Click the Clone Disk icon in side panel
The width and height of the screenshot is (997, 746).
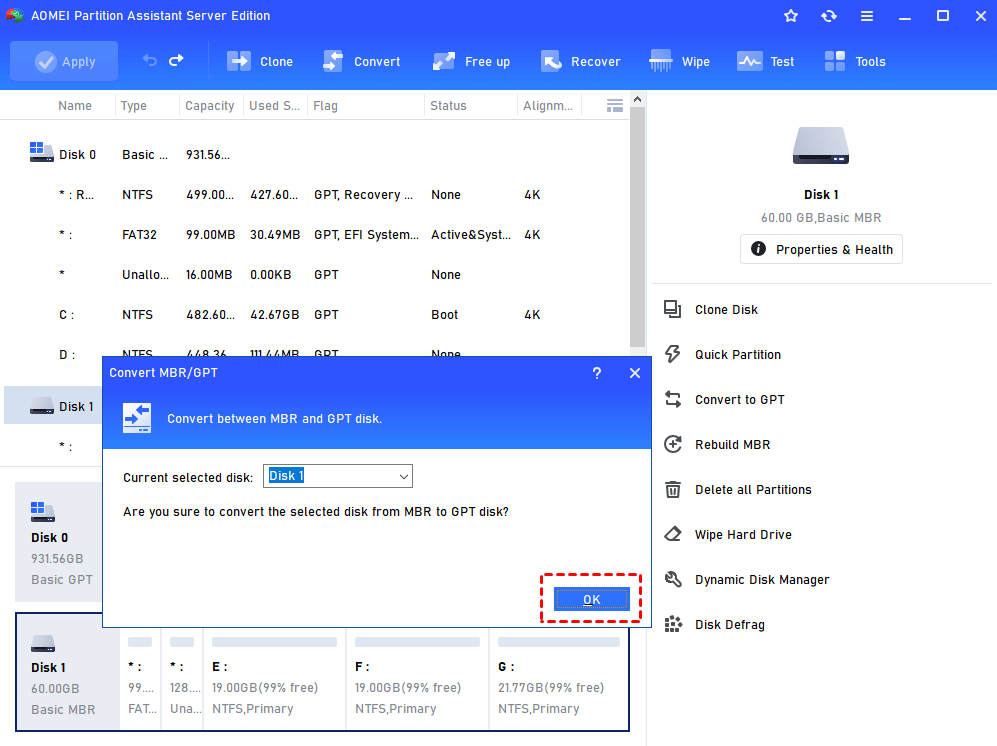673,309
